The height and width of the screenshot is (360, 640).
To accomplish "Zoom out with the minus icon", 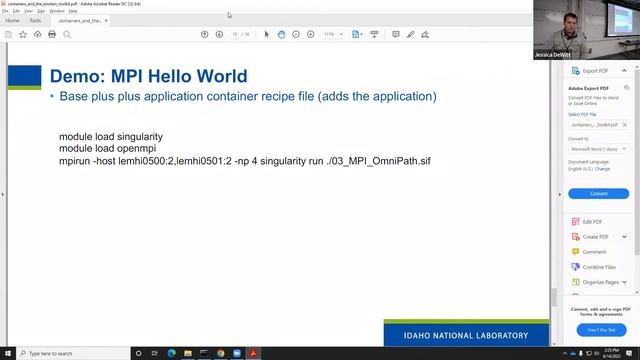I will click(x=296, y=35).
